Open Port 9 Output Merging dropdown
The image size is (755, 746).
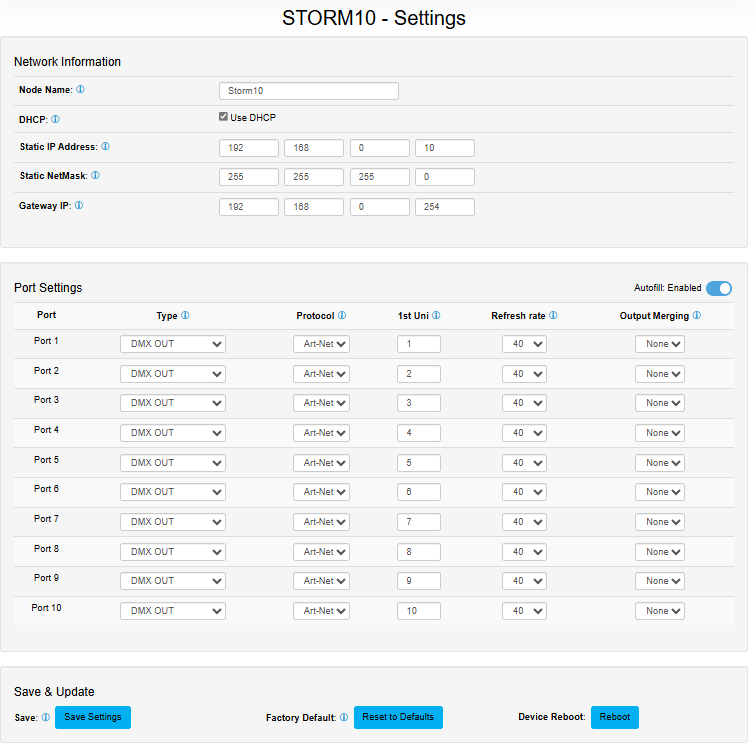pos(660,581)
